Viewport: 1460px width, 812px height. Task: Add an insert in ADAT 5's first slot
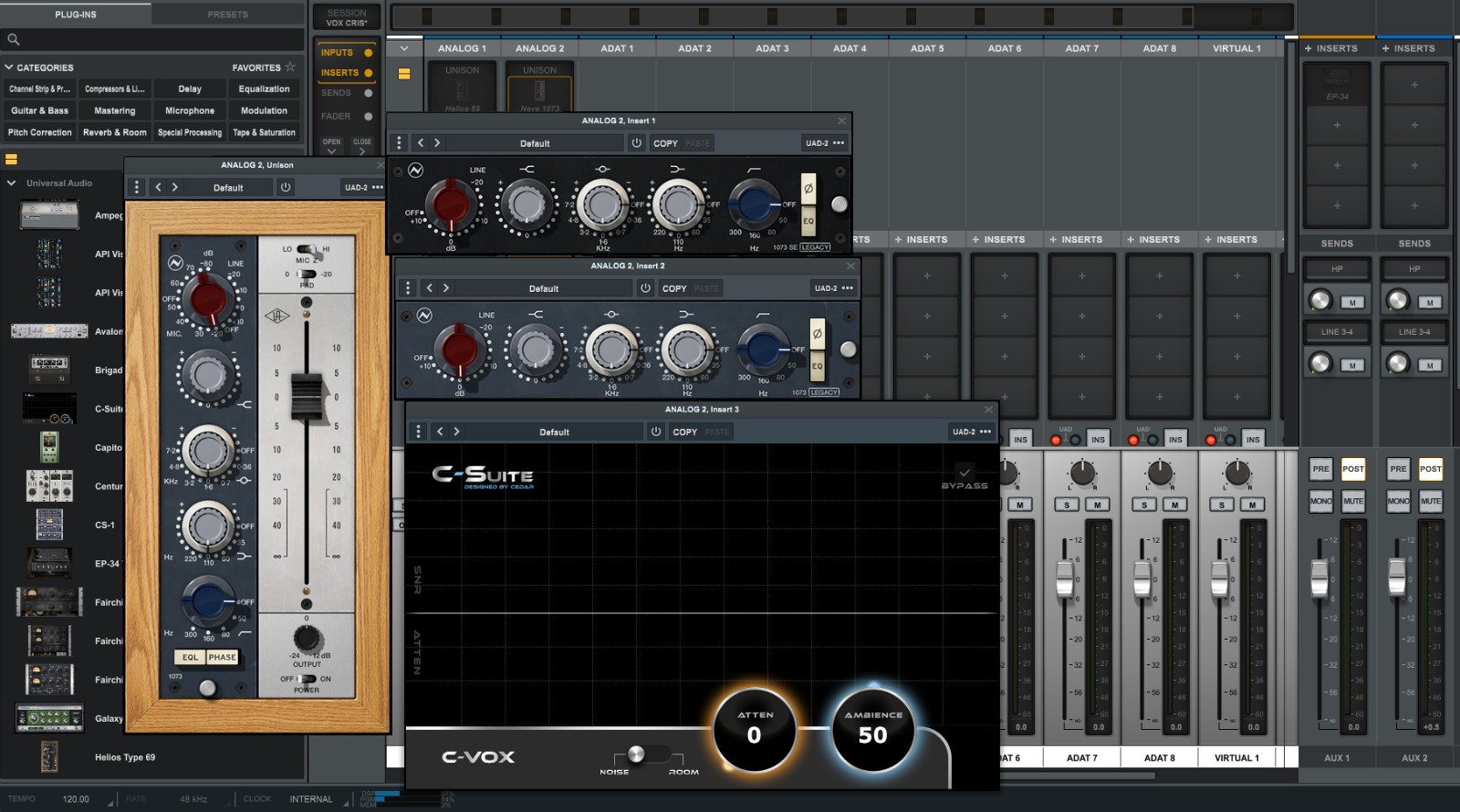click(x=927, y=276)
